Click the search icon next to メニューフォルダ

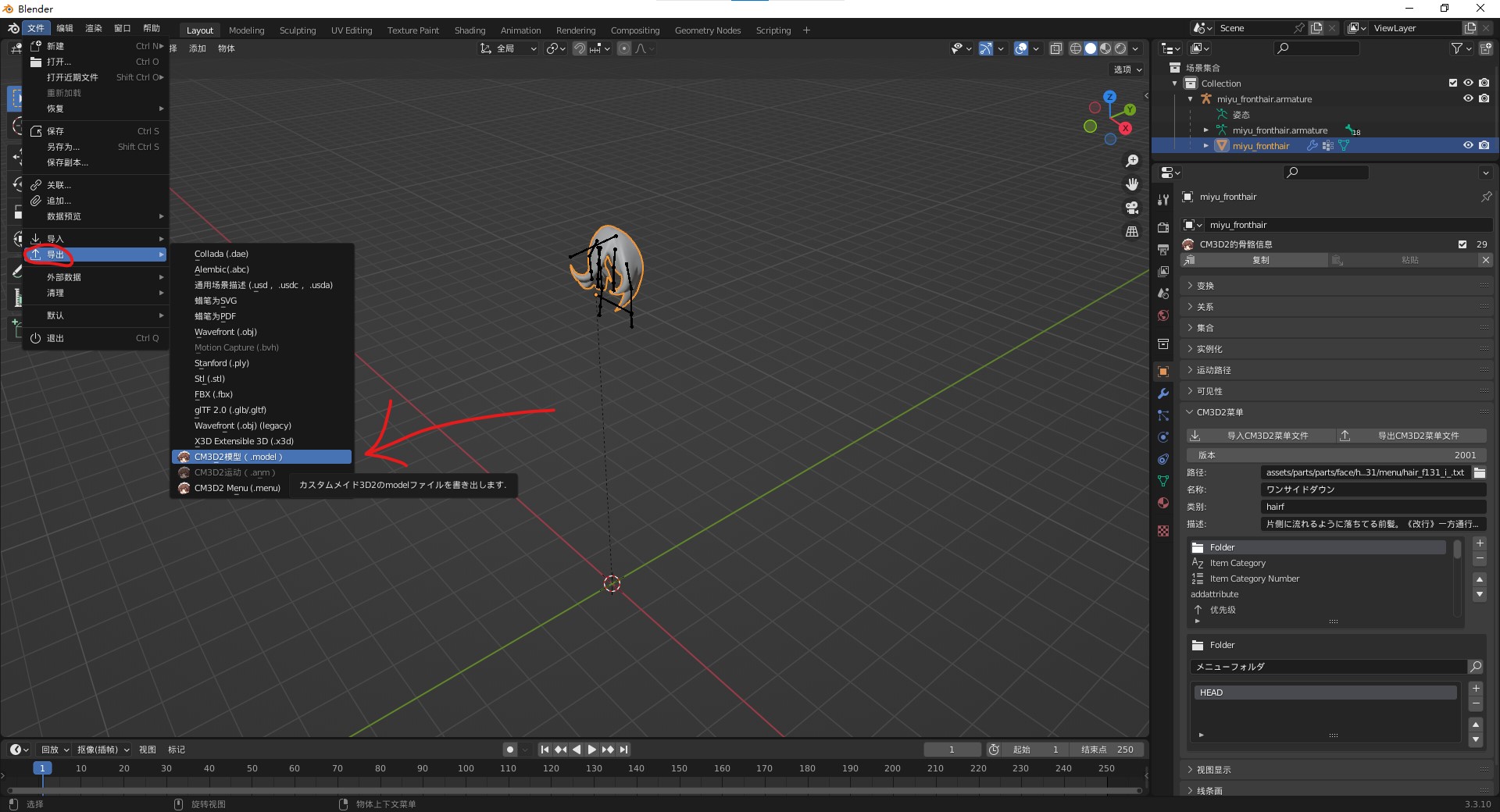[x=1476, y=667]
